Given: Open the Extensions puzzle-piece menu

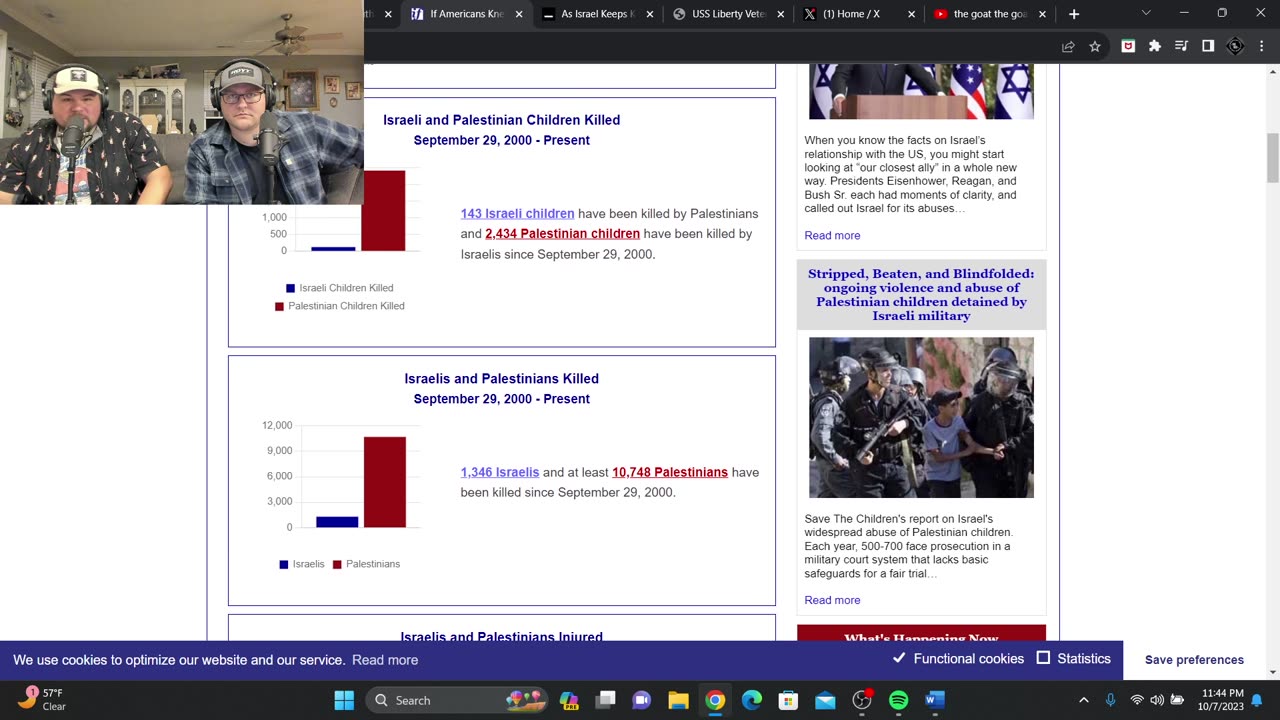Looking at the screenshot, I should click(x=1155, y=46).
